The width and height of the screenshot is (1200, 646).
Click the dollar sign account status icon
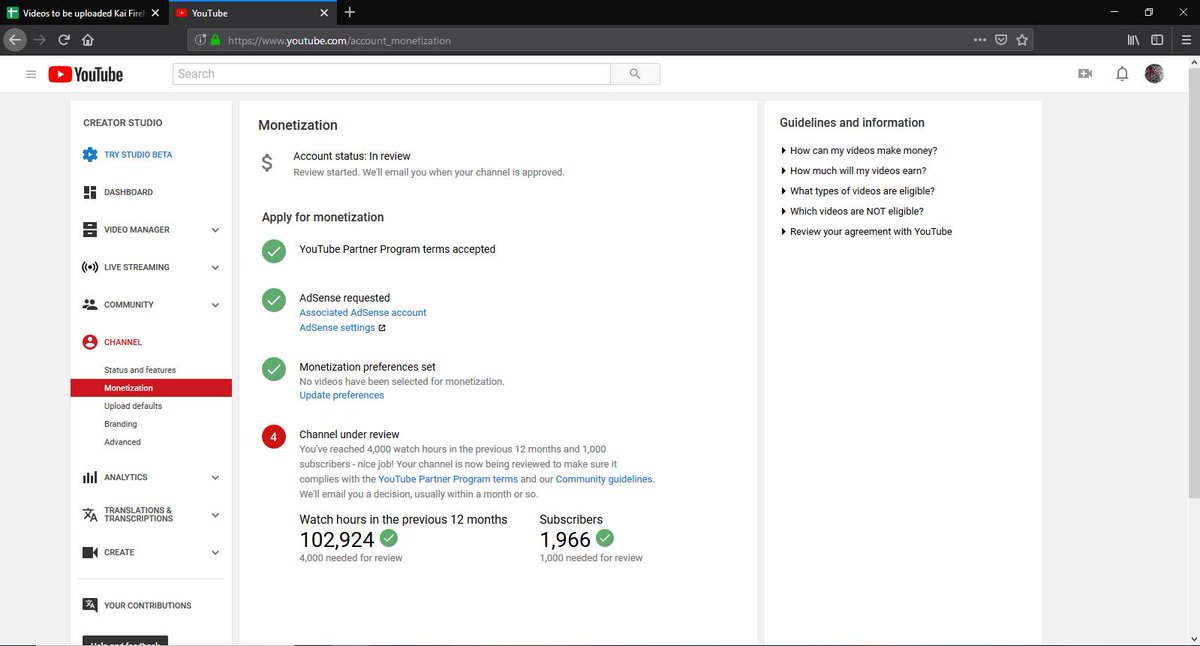266,163
